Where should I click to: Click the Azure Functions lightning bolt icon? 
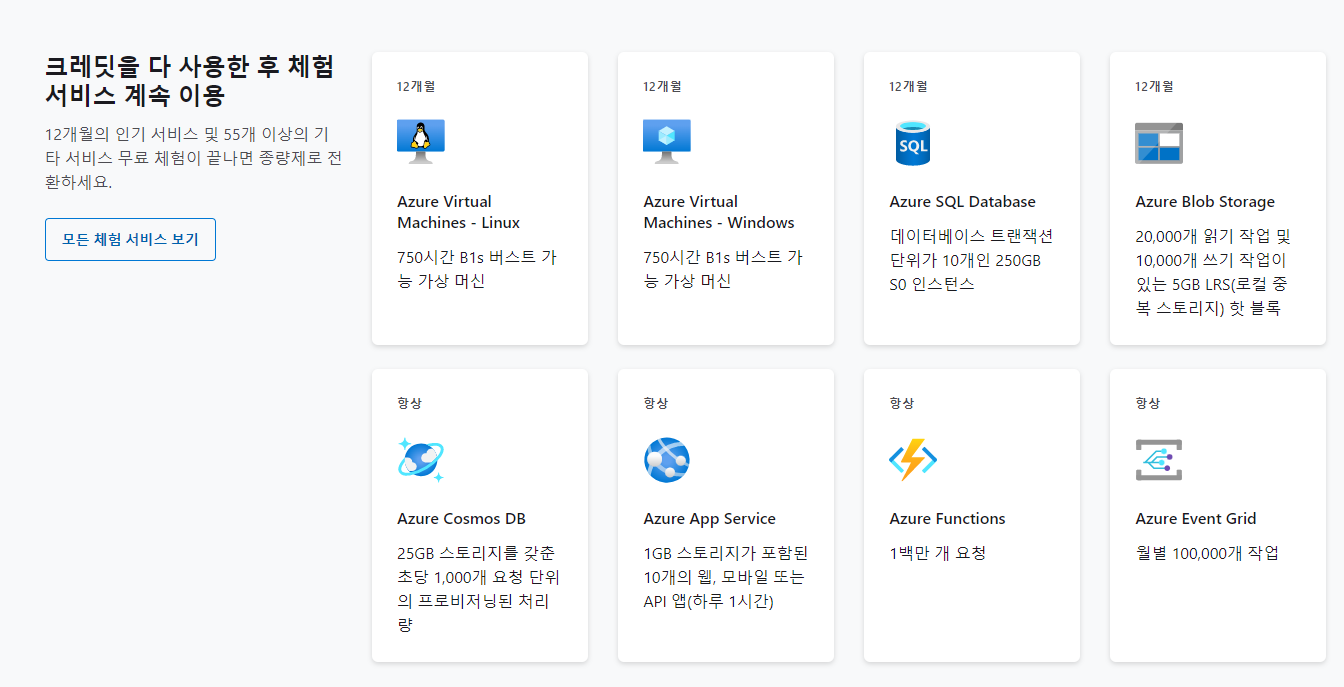coord(913,460)
